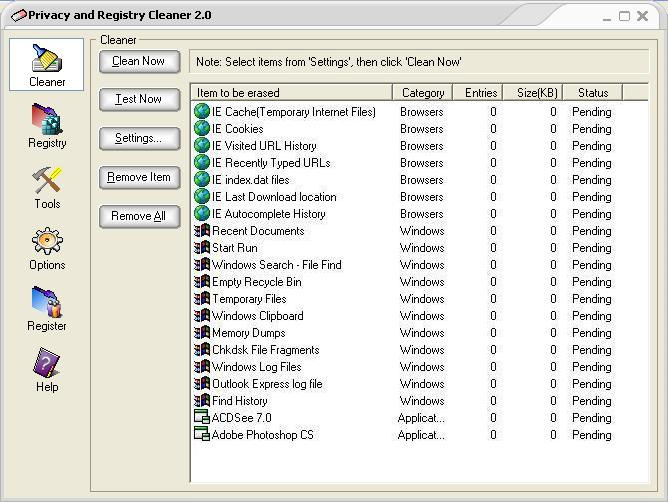
Task: Sort list by Category column header
Action: tap(422, 92)
